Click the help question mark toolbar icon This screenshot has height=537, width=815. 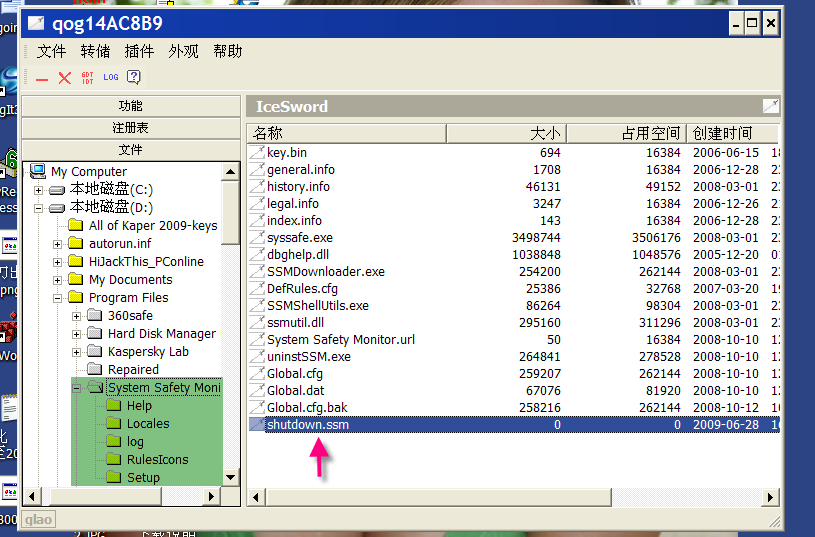[134, 77]
